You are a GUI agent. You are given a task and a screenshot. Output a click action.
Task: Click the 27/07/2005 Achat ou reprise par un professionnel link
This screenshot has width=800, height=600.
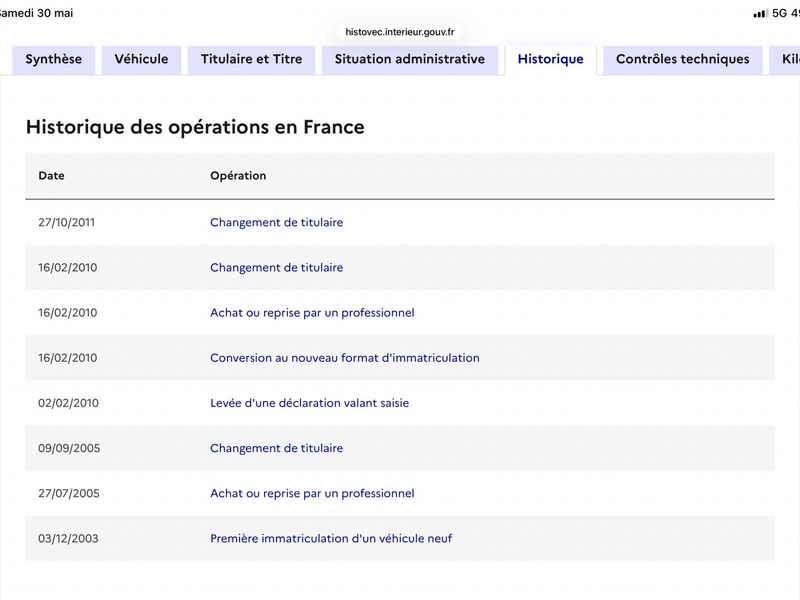point(312,493)
